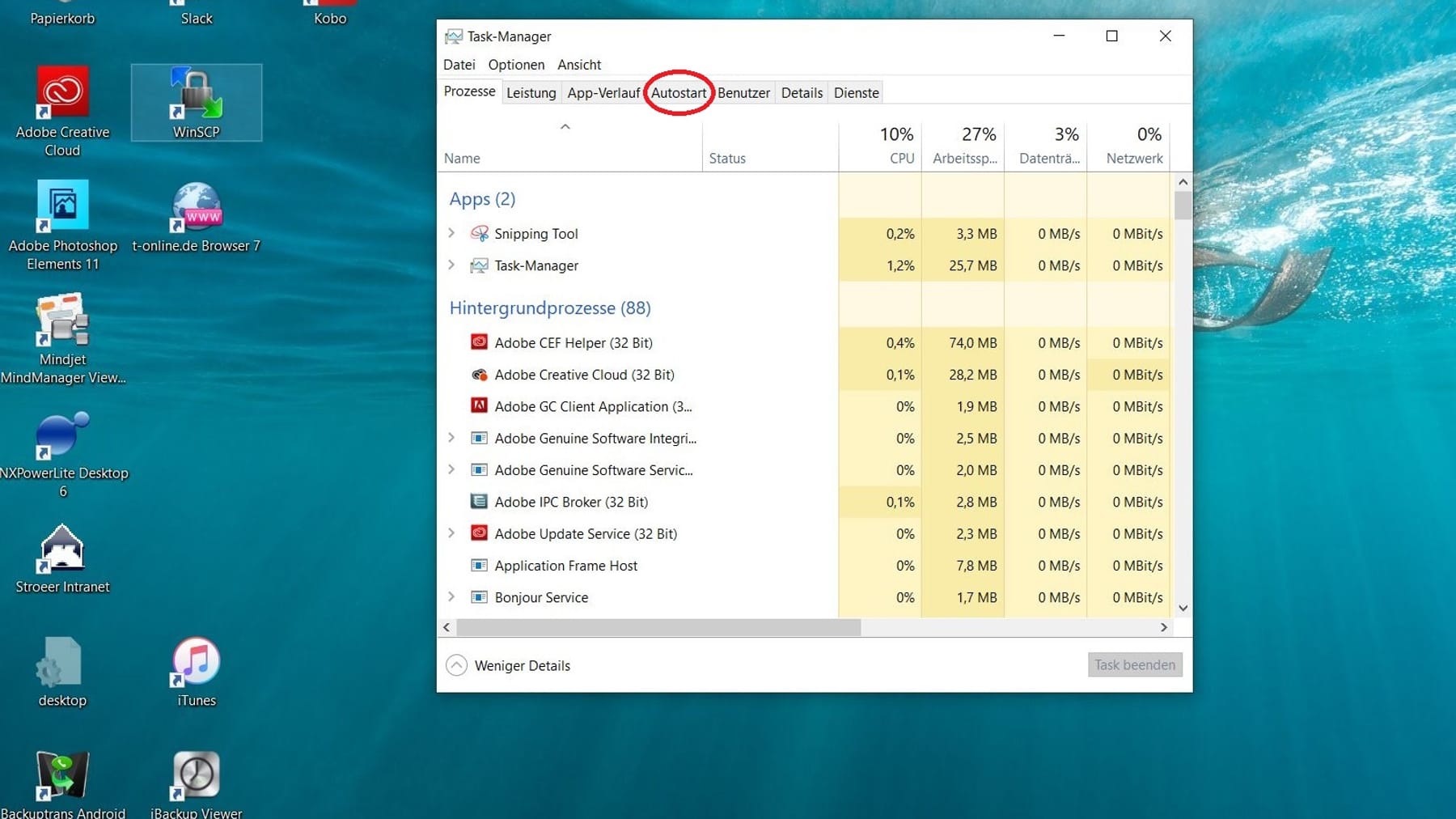The width and height of the screenshot is (1456, 819).
Task: Select the Papierkorb desktop icon label
Action: pos(62,18)
